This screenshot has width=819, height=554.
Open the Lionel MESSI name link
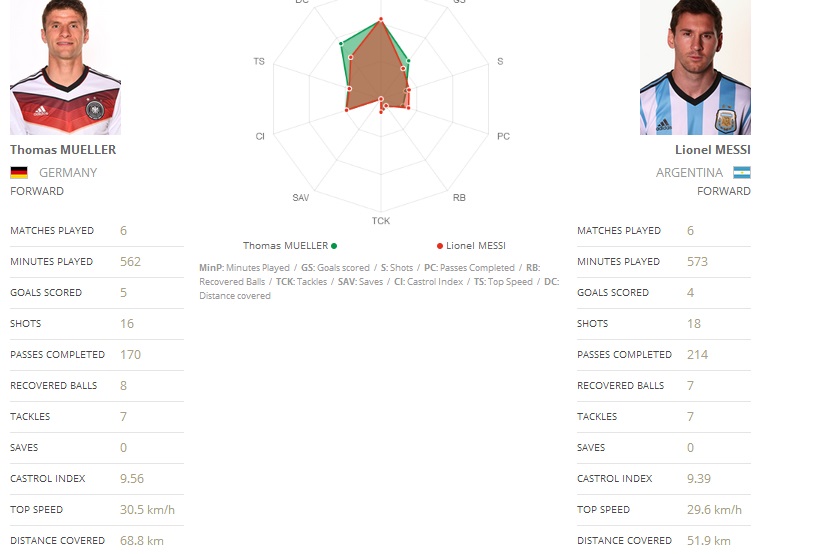tap(713, 150)
